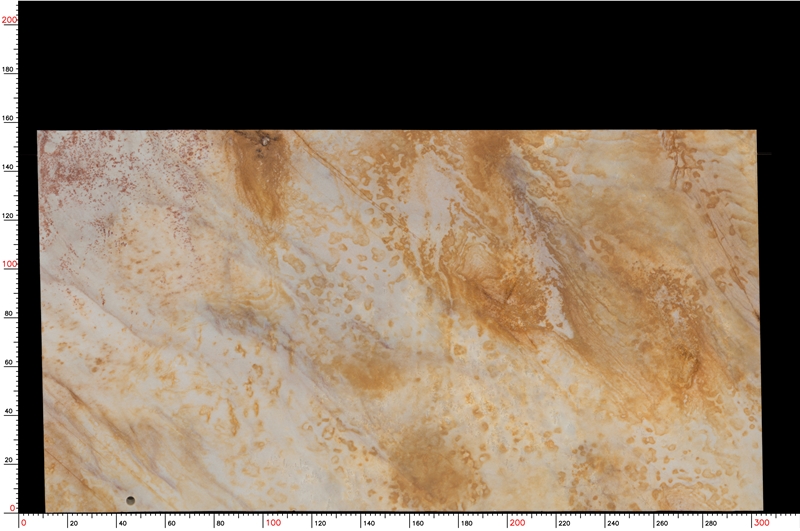Image resolution: width=800 pixels, height=531 pixels.
Task: Click the red 0 label on horizontal ruler
Action: pos(23,523)
